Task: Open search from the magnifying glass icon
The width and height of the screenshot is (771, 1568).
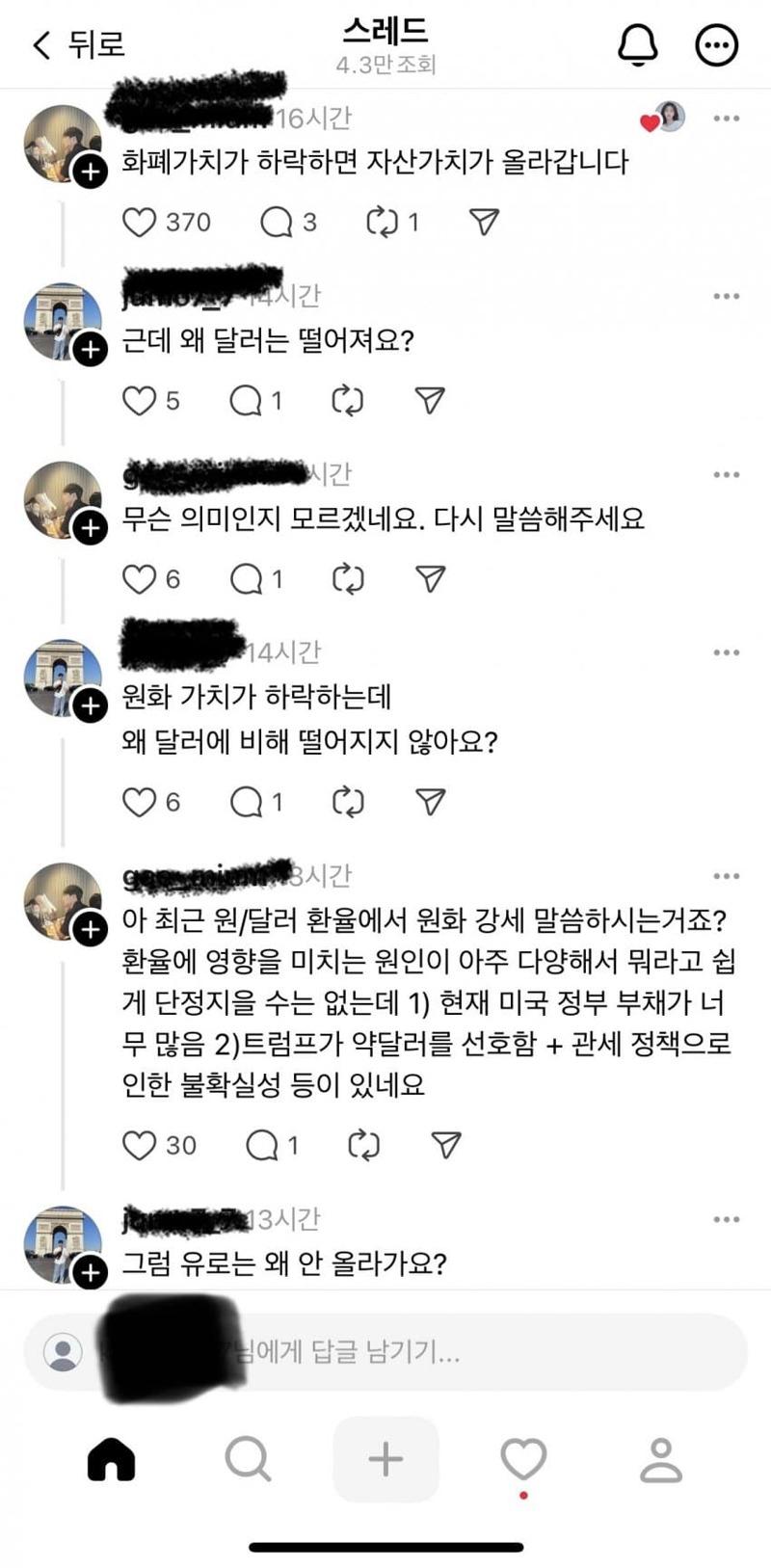Action: pyautogui.click(x=249, y=1458)
